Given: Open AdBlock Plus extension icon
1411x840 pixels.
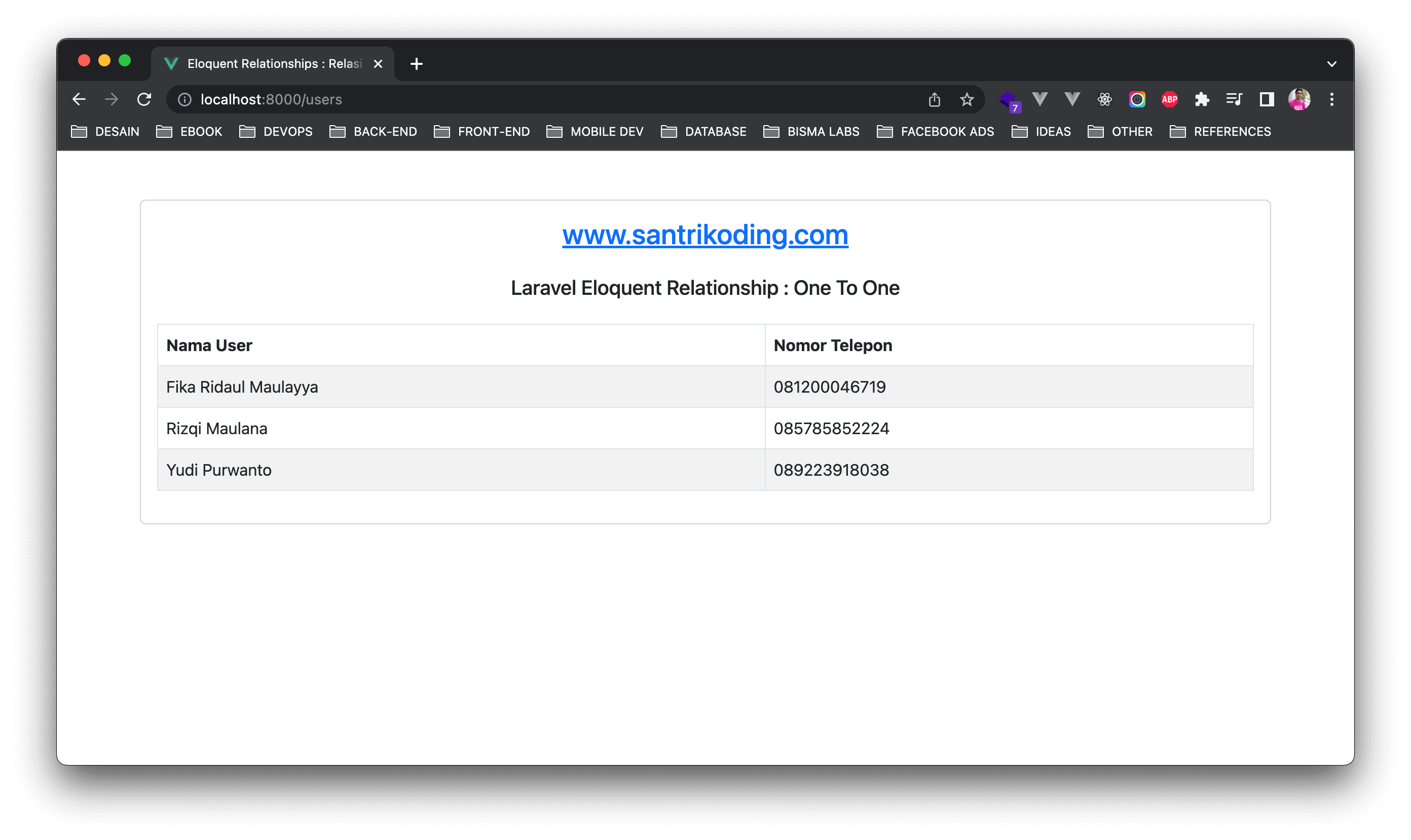Looking at the screenshot, I should coord(1169,100).
